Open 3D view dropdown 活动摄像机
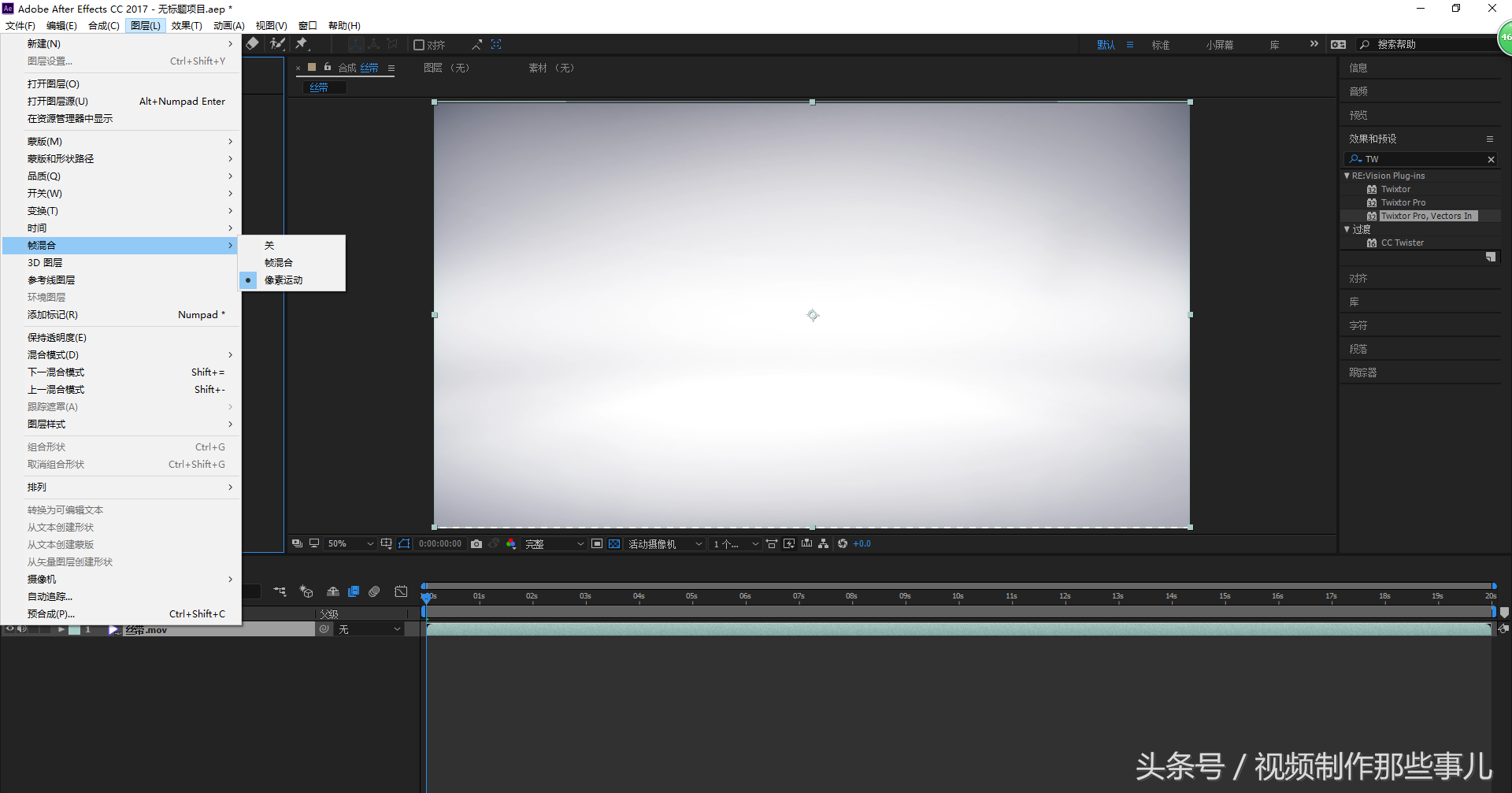 point(665,543)
